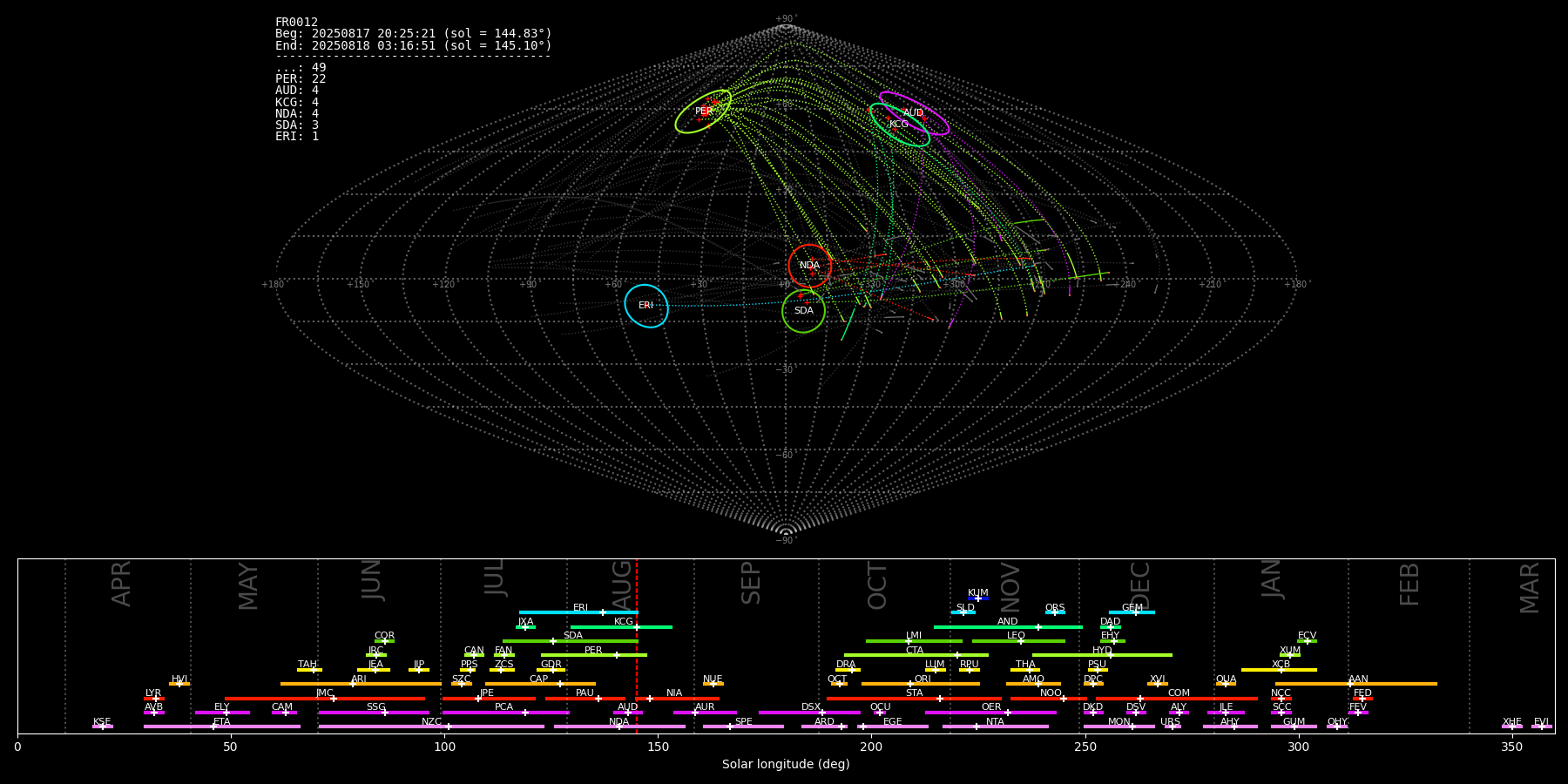Click the NZC shower bar in timeline
The width and height of the screenshot is (1568, 784).
click(x=431, y=727)
